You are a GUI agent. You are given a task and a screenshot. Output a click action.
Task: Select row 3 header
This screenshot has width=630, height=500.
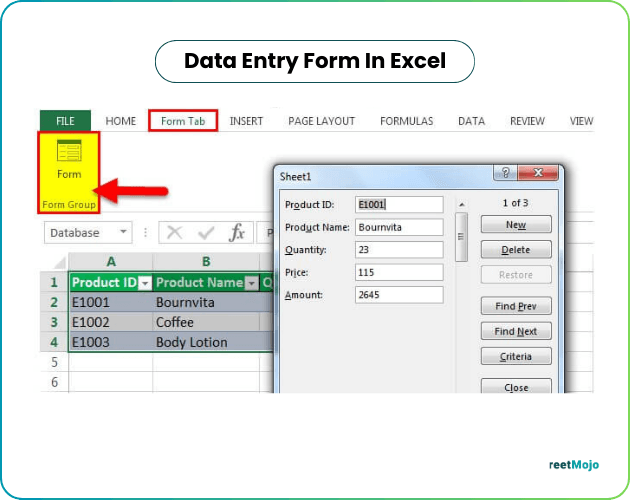click(54, 322)
